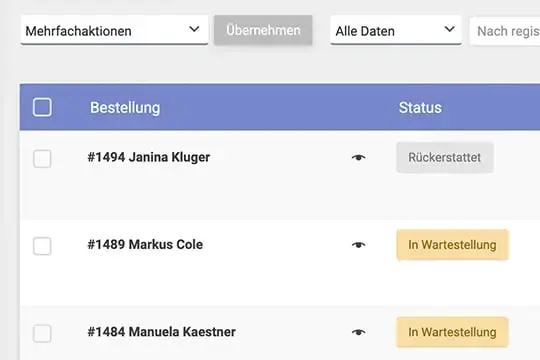Viewport: 540px width, 360px height.
Task: Open the Mehrfachaktionen dropdown
Action: tap(114, 30)
